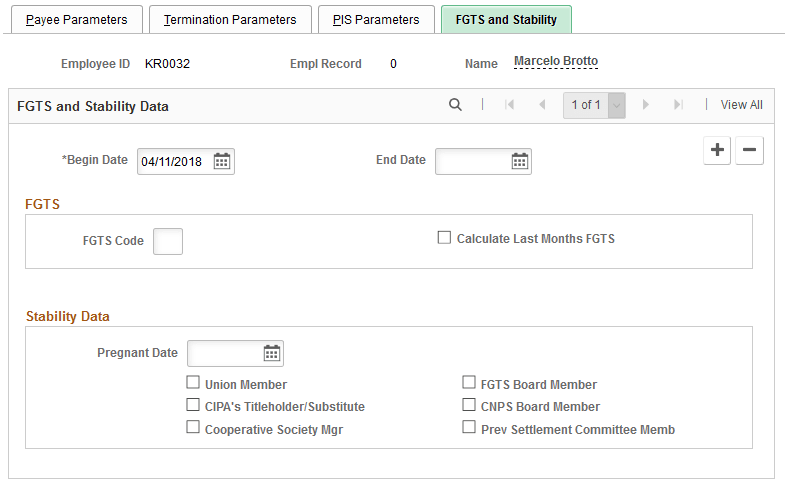Click the search magnifier icon
This screenshot has height=487, width=785.
pos(455,105)
